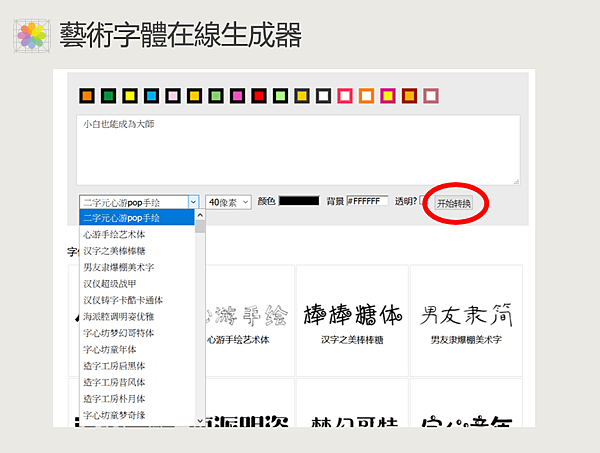Focus the text area containing 小白也能成為大師
This screenshot has width=600, height=453.
298,150
